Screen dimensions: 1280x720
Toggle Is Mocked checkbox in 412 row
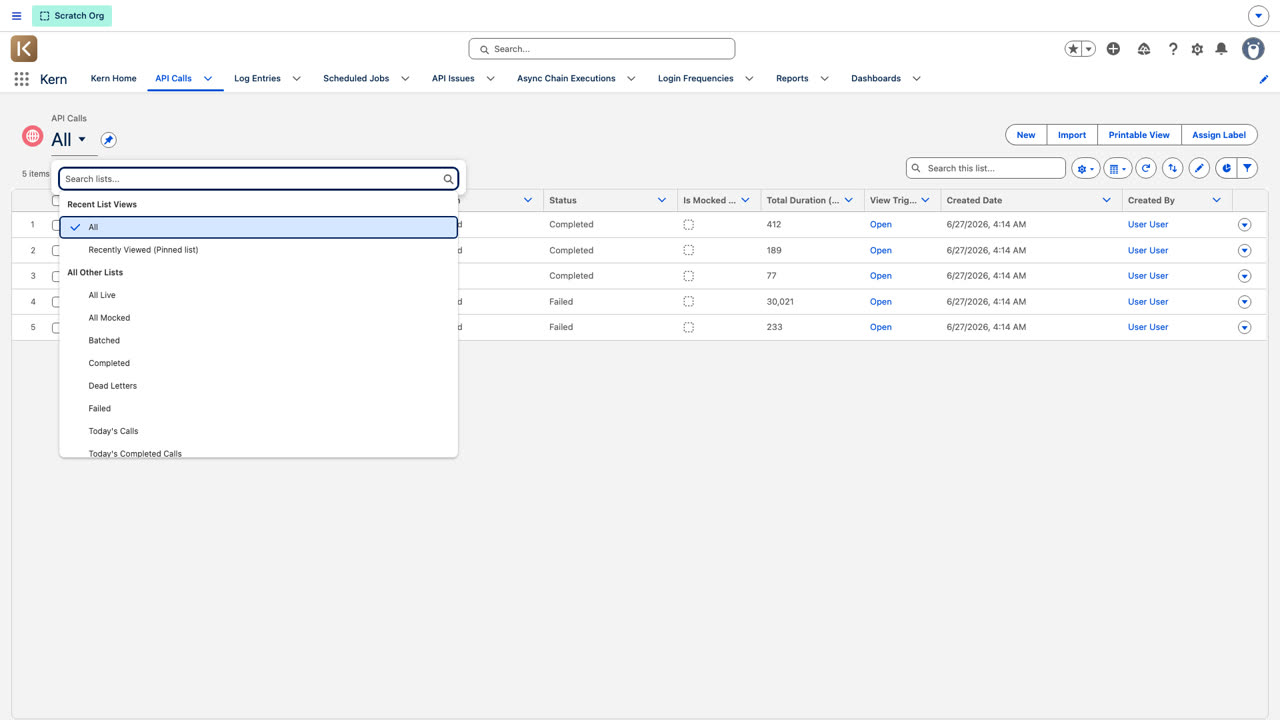pos(688,225)
